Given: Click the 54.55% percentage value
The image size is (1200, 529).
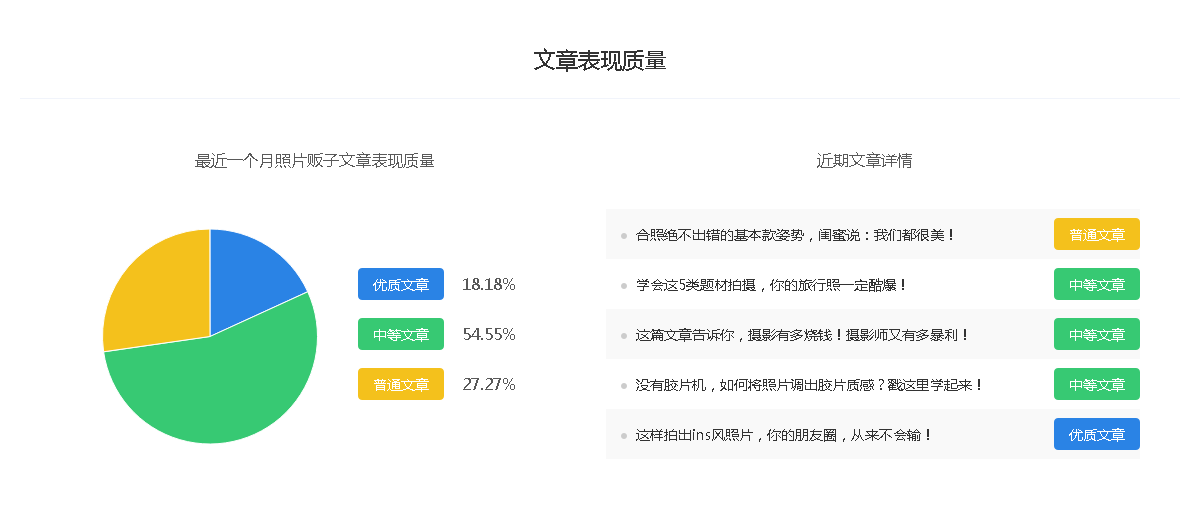Looking at the screenshot, I should pyautogui.click(x=489, y=335).
